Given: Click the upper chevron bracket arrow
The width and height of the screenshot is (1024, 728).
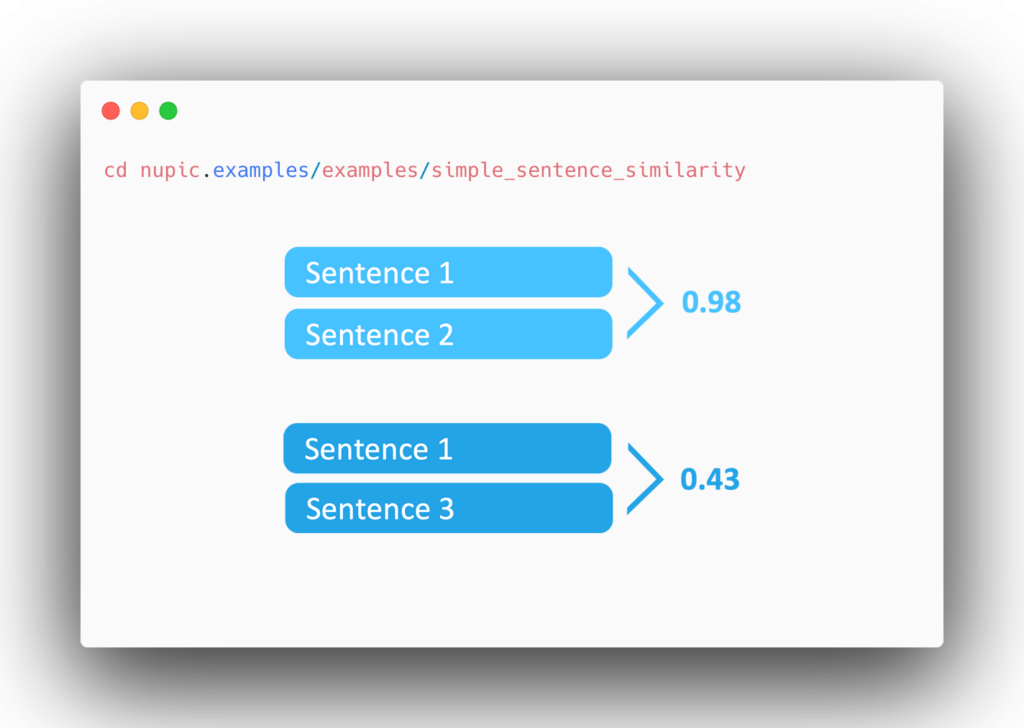Looking at the screenshot, I should 645,303.
